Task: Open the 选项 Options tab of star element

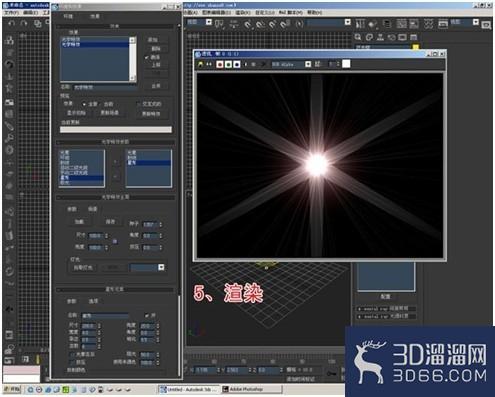Action: click(93, 301)
